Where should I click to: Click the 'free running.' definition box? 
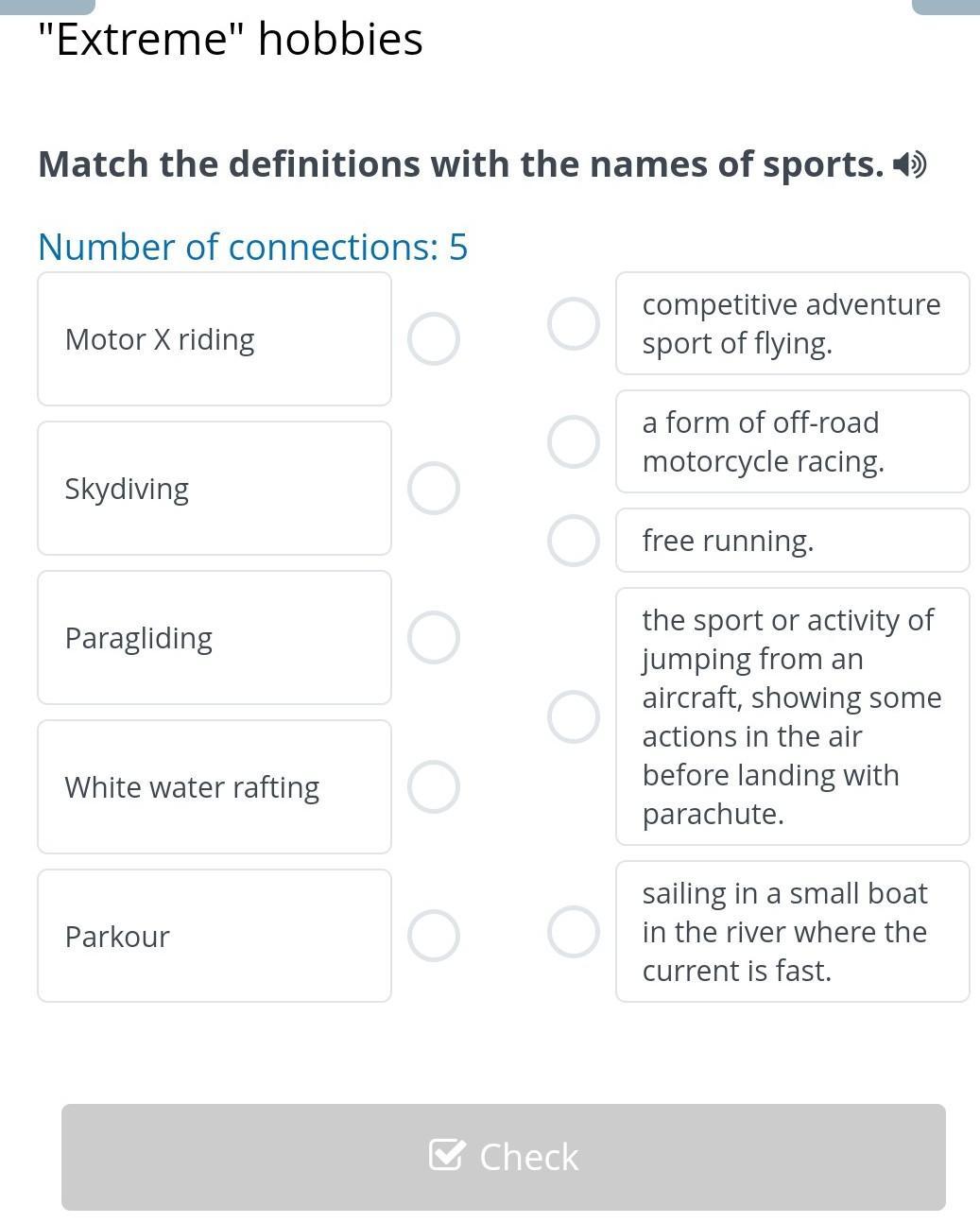(x=793, y=541)
